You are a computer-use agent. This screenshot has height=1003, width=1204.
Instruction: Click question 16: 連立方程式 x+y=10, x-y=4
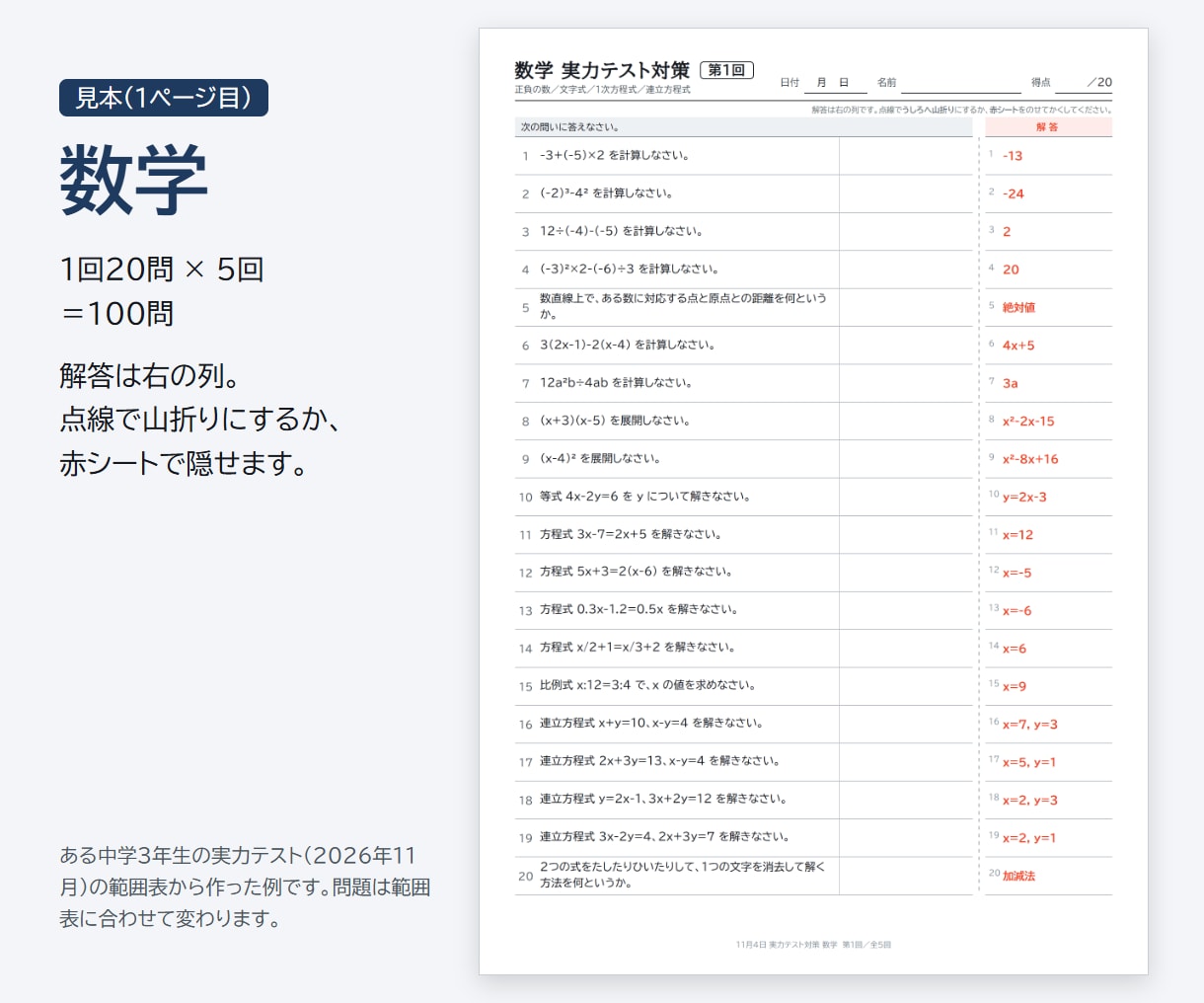point(651,724)
